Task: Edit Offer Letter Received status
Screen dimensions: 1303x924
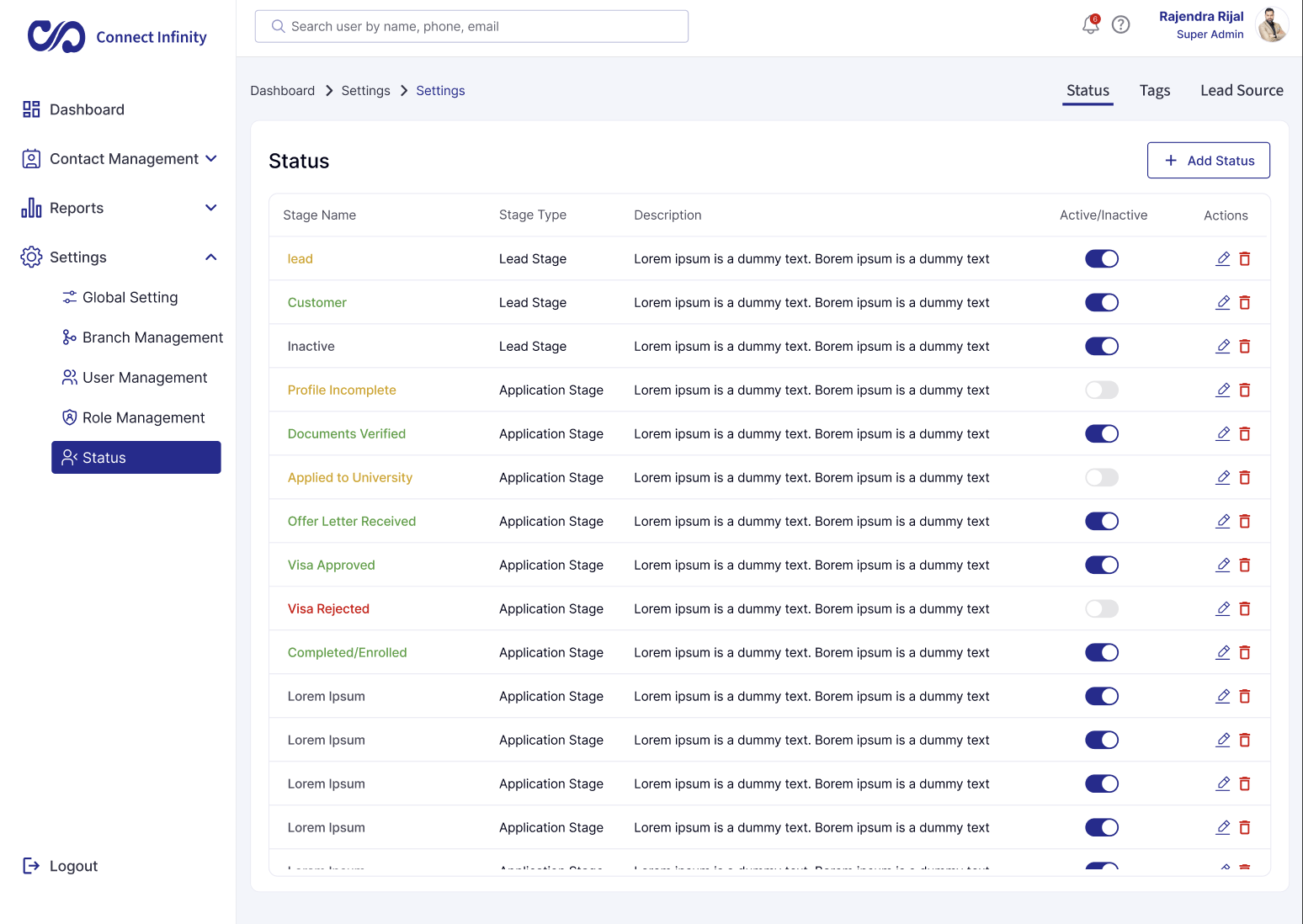Action: [1223, 521]
